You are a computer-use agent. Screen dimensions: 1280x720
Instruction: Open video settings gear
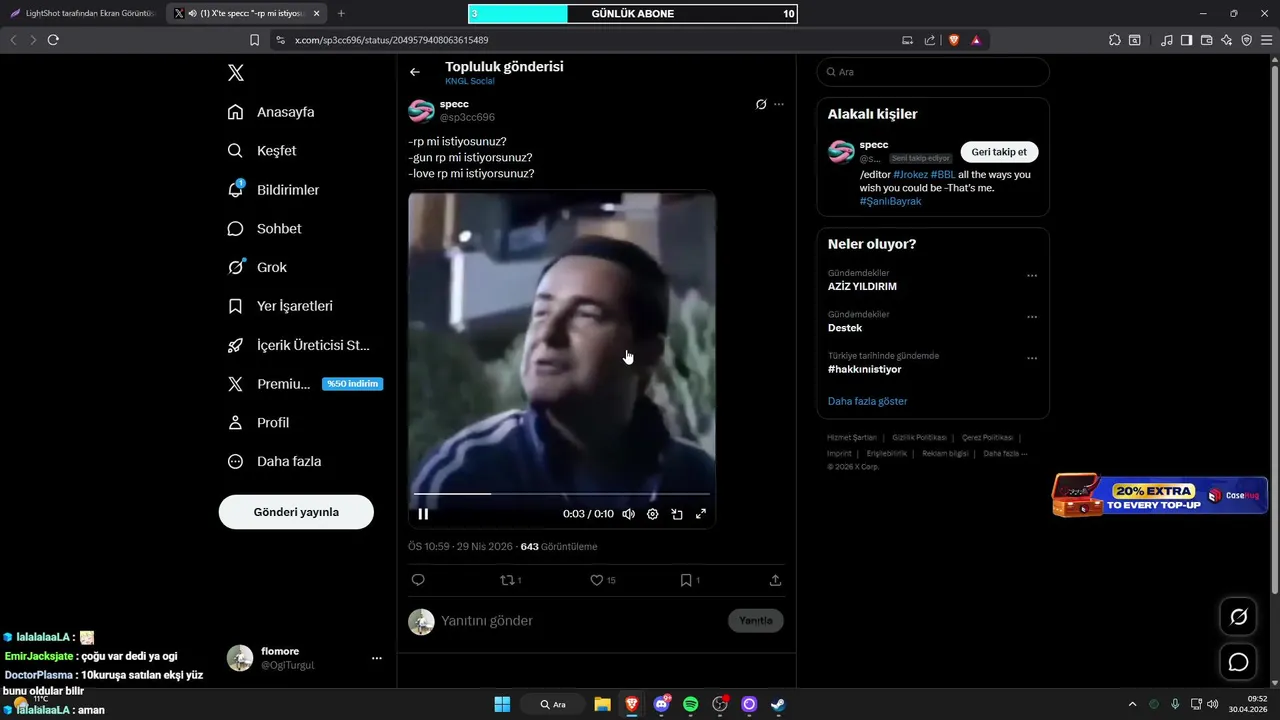pyautogui.click(x=653, y=514)
